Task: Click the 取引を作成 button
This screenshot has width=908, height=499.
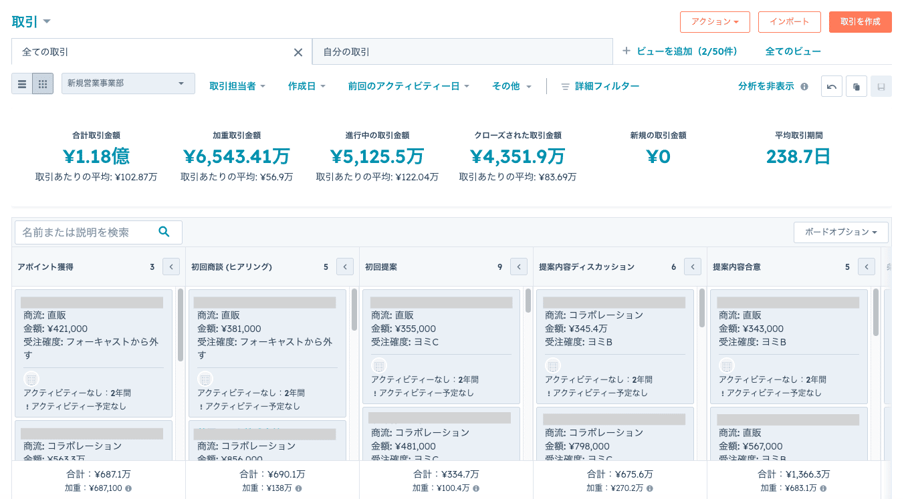Action: (860, 22)
